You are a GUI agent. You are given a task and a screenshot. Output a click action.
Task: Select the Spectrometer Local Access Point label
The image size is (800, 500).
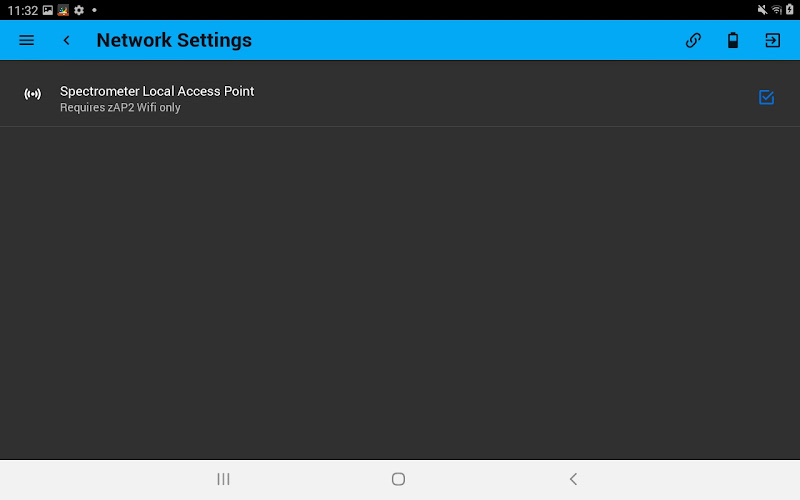click(157, 91)
